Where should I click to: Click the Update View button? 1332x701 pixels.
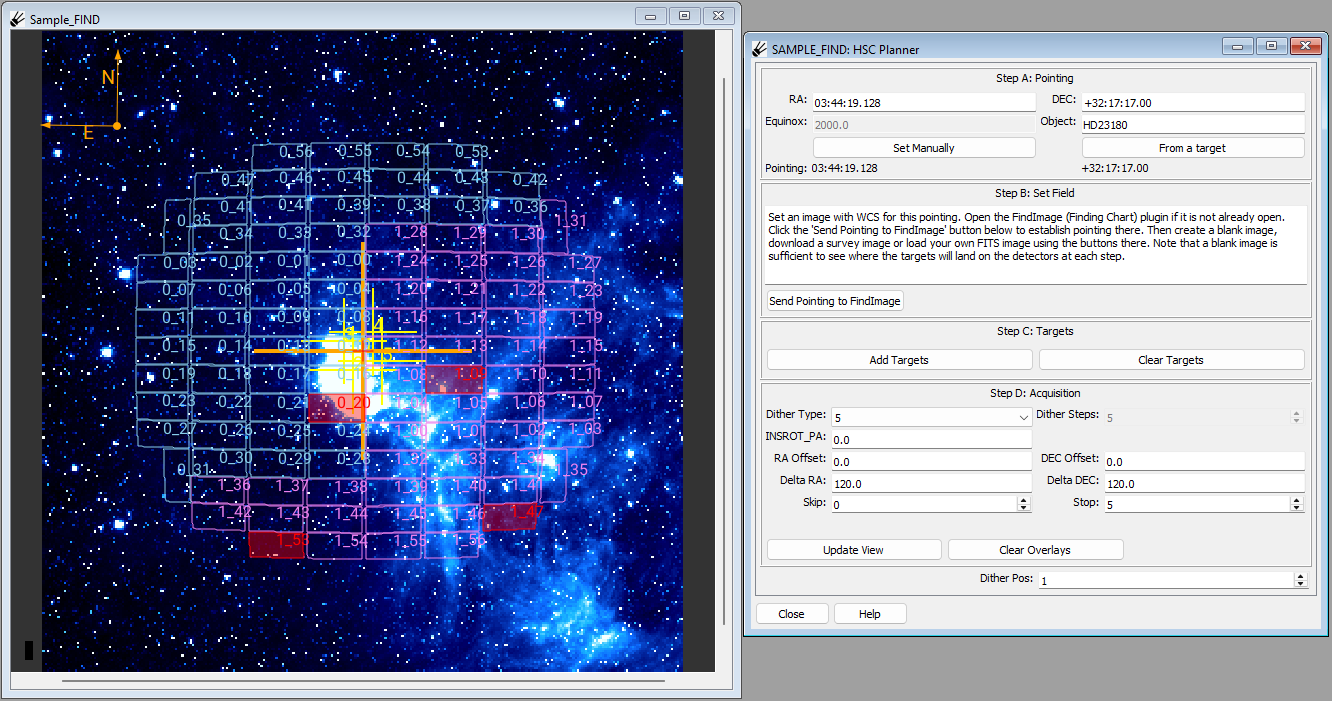coord(854,550)
